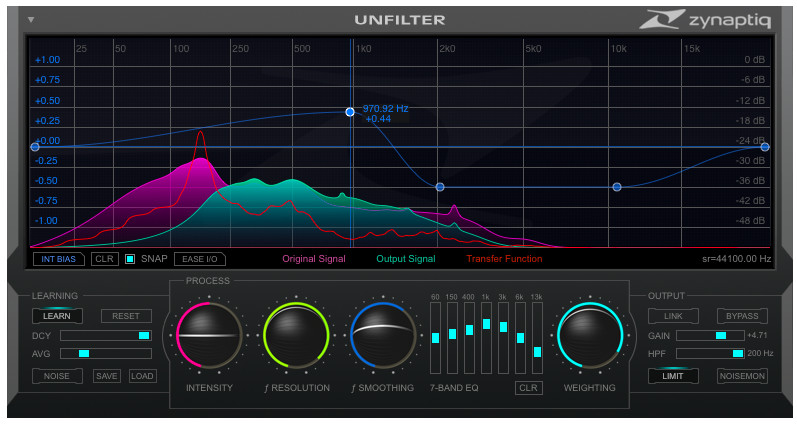Click the f SMOOTHING knob
The height and width of the screenshot is (425, 797).
pos(383,336)
